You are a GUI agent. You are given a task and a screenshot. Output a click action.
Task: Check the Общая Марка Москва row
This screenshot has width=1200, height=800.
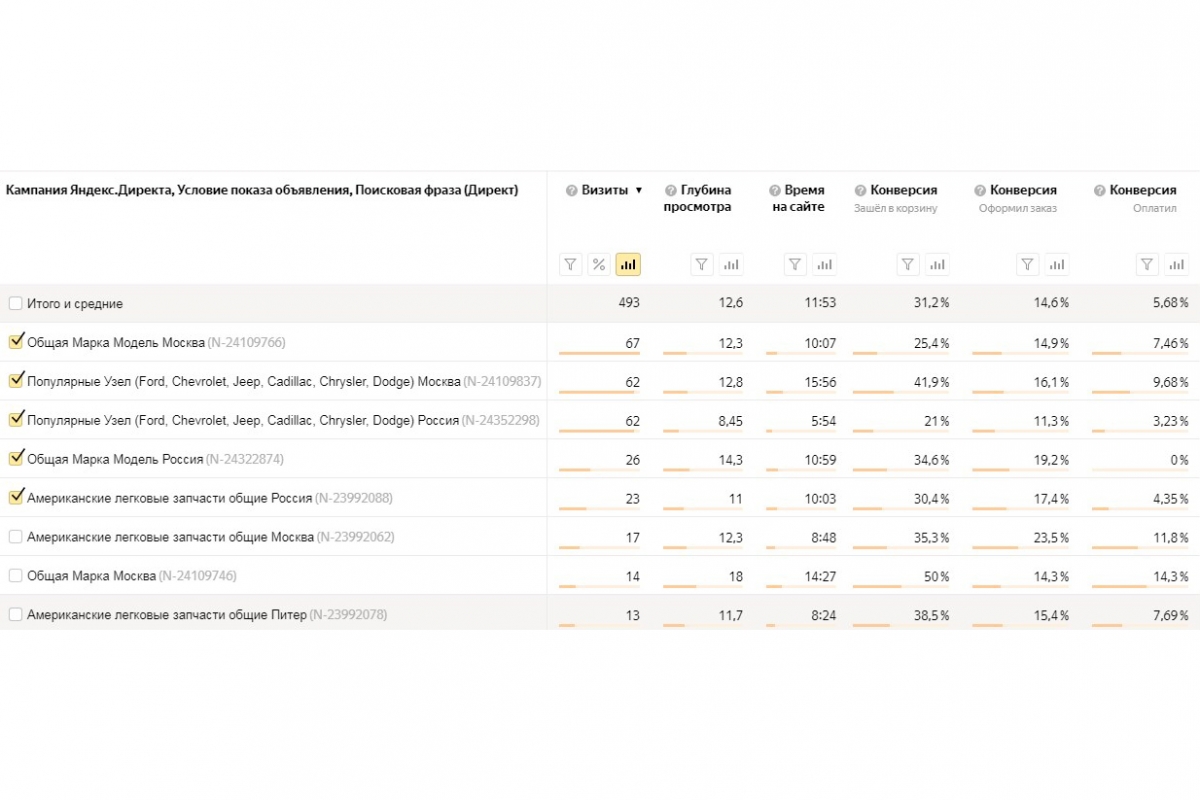coord(15,576)
